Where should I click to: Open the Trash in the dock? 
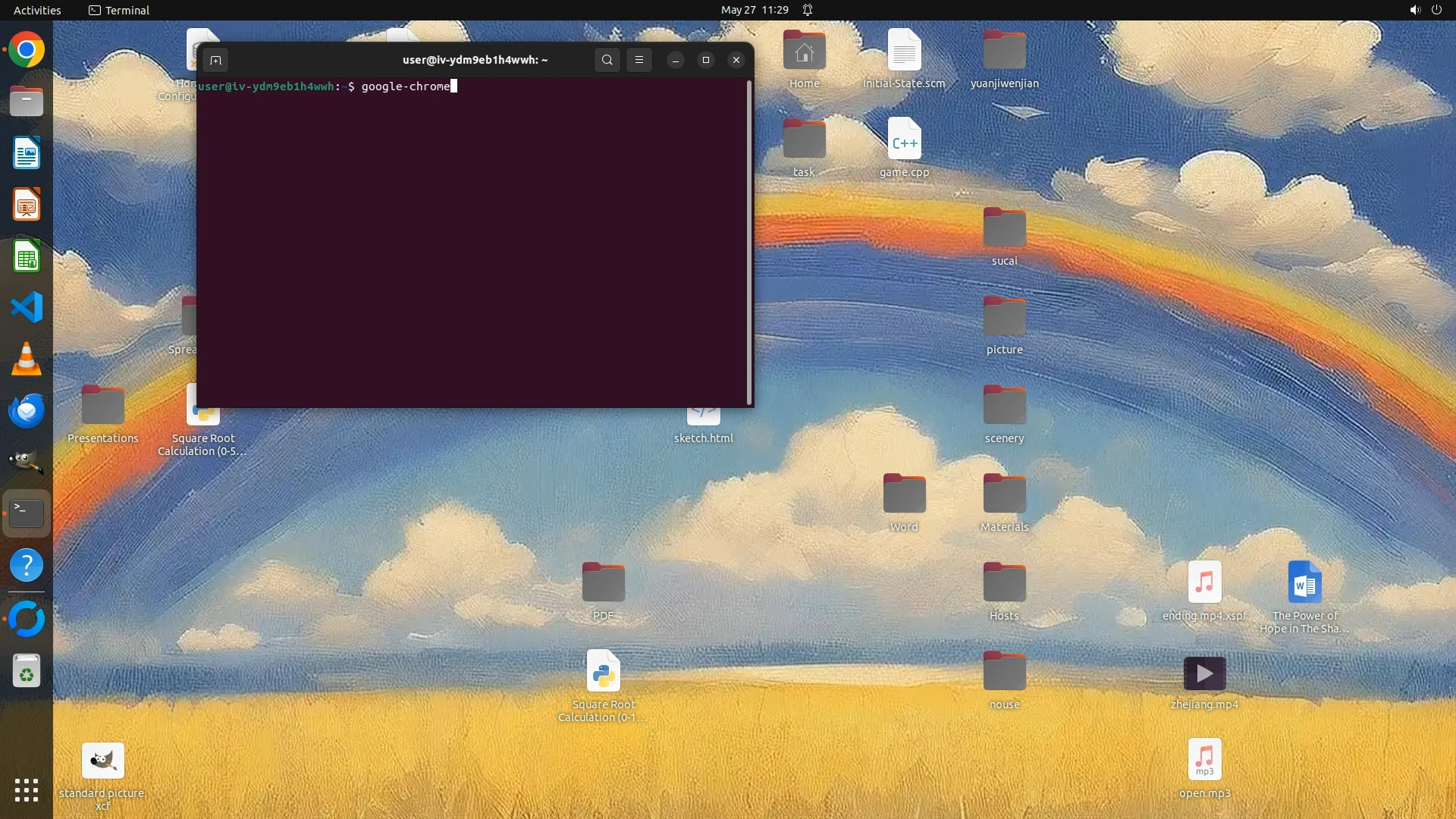[x=27, y=671]
